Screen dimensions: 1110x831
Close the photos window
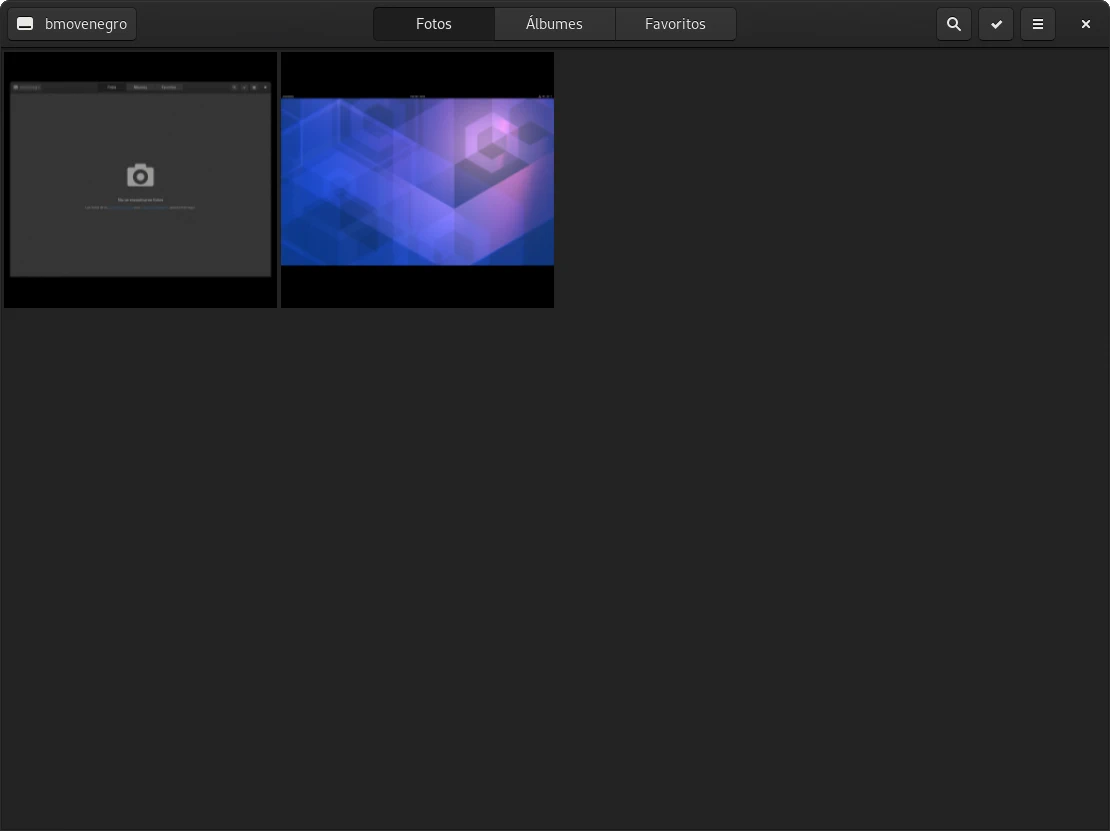1085,24
